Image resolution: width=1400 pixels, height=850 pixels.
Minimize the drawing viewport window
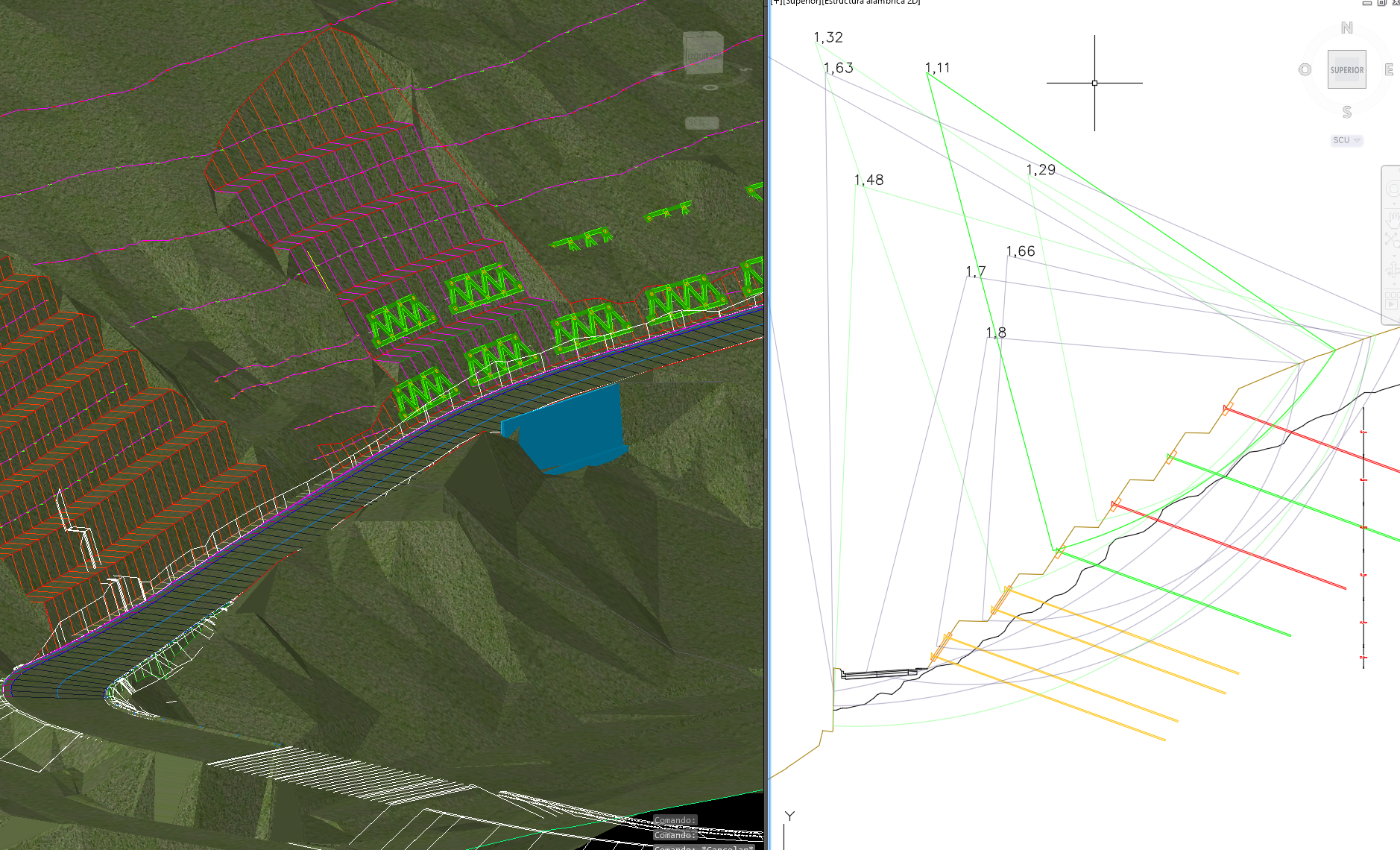[x=1366, y=3]
